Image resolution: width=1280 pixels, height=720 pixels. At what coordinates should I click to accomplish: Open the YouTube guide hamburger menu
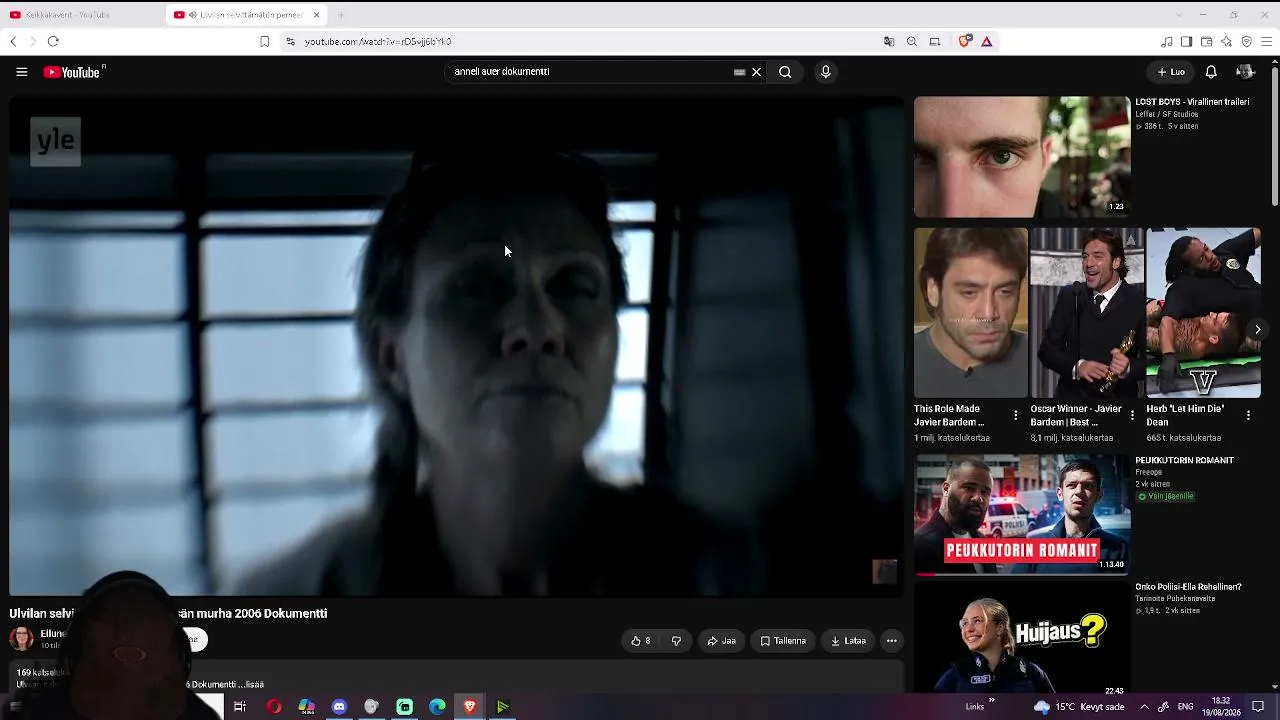pos(21,72)
